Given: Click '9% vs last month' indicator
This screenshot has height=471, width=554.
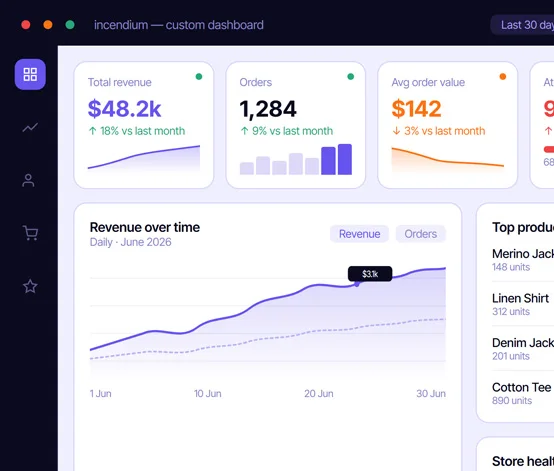Looking at the screenshot, I should tap(286, 131).
